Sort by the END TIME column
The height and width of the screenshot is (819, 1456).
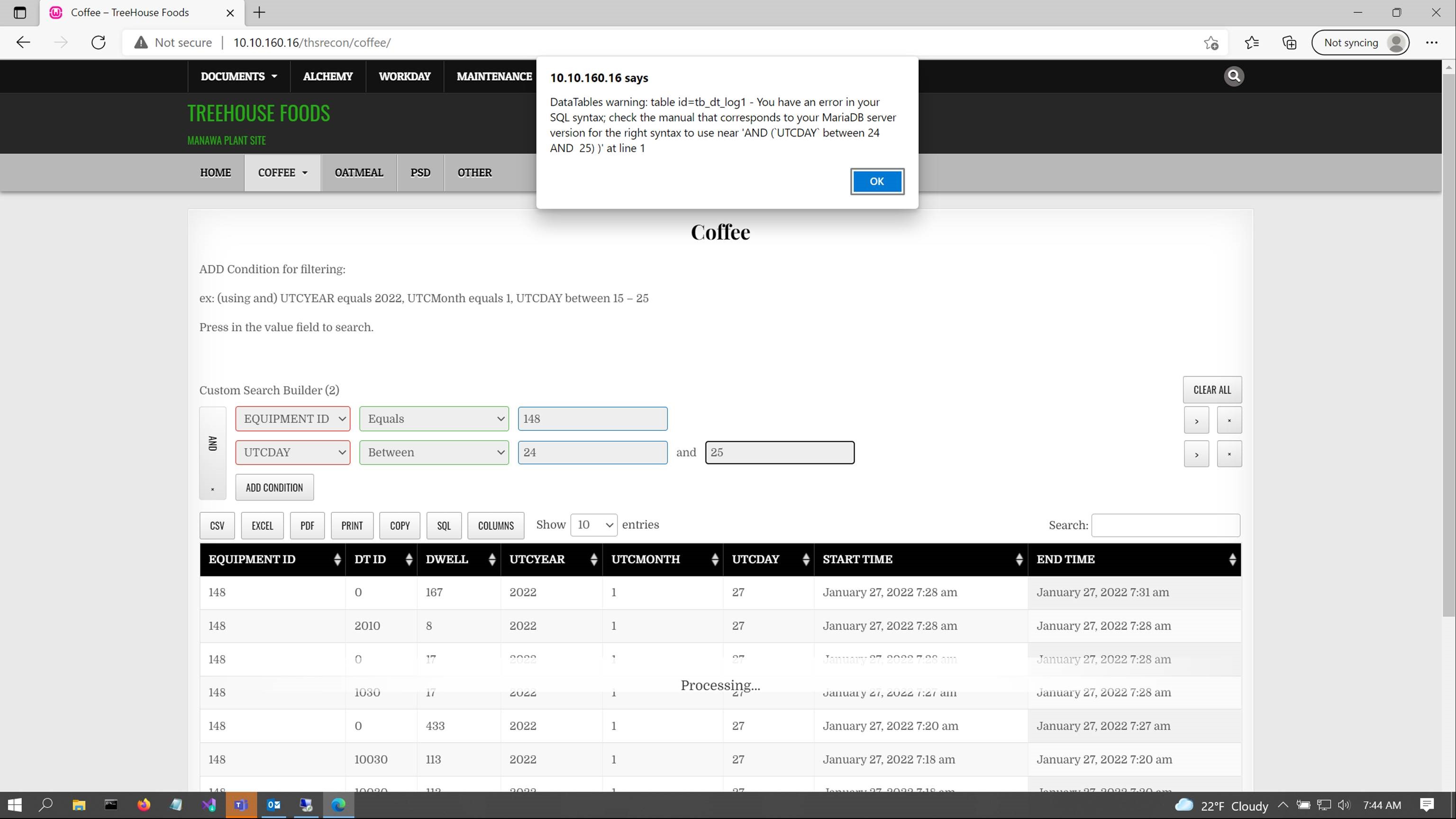coord(1134,560)
